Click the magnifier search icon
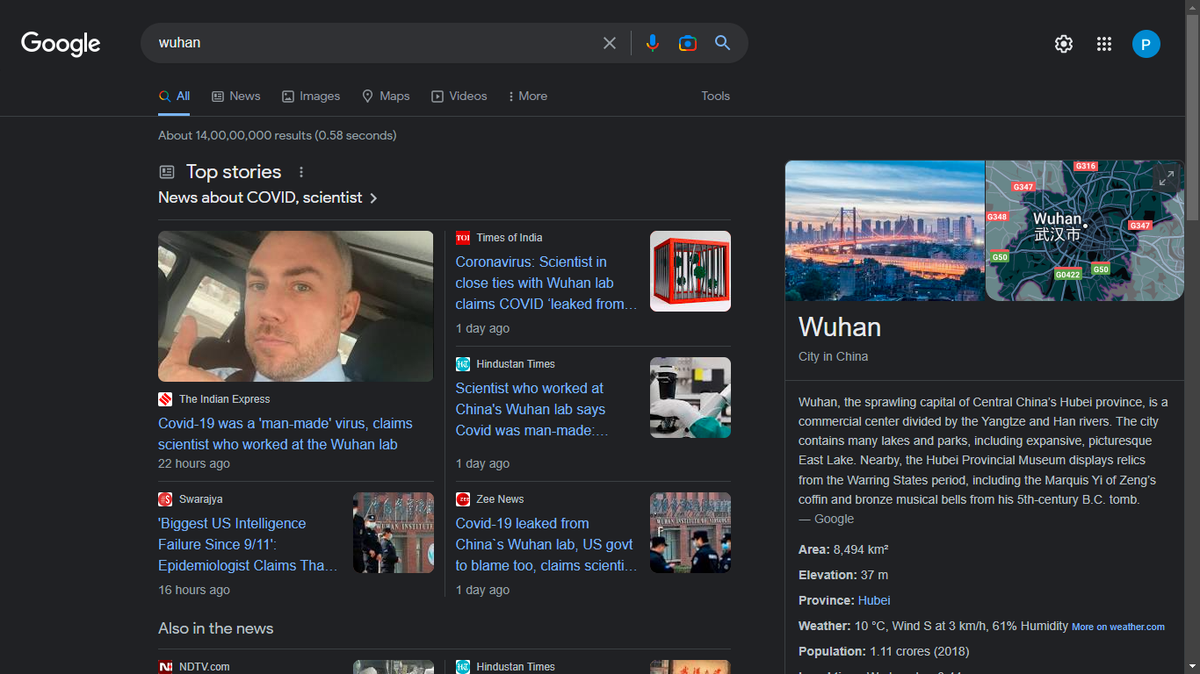Viewport: 1200px width, 674px height. (x=722, y=43)
